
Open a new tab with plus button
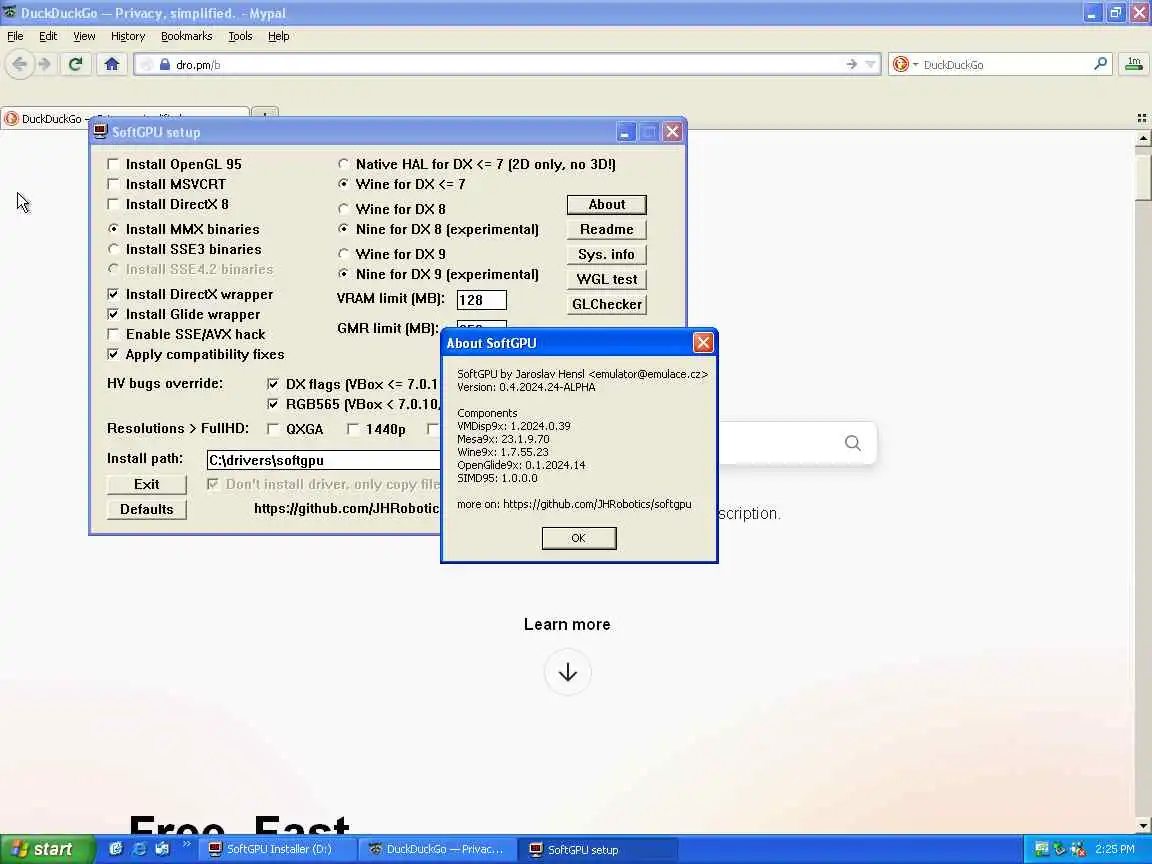pos(265,113)
